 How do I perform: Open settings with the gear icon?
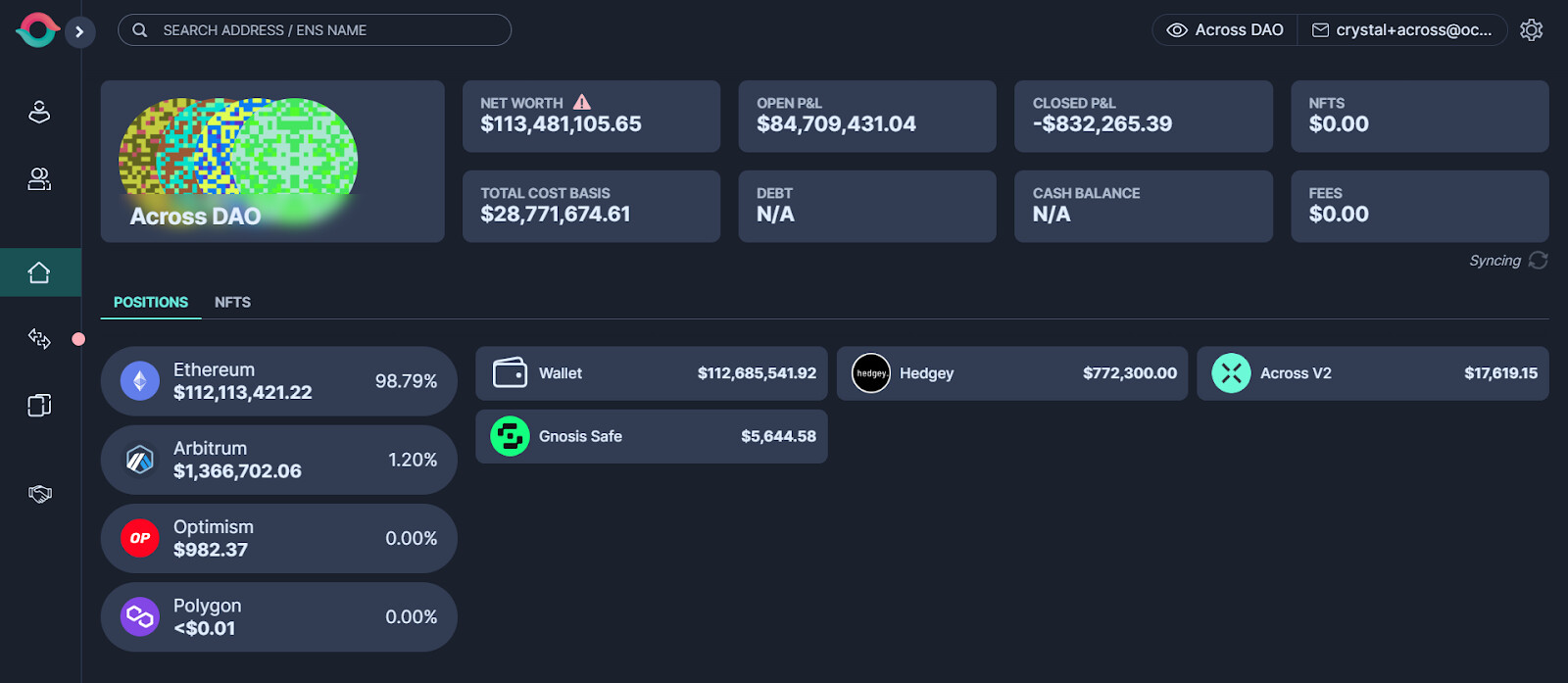[1532, 30]
